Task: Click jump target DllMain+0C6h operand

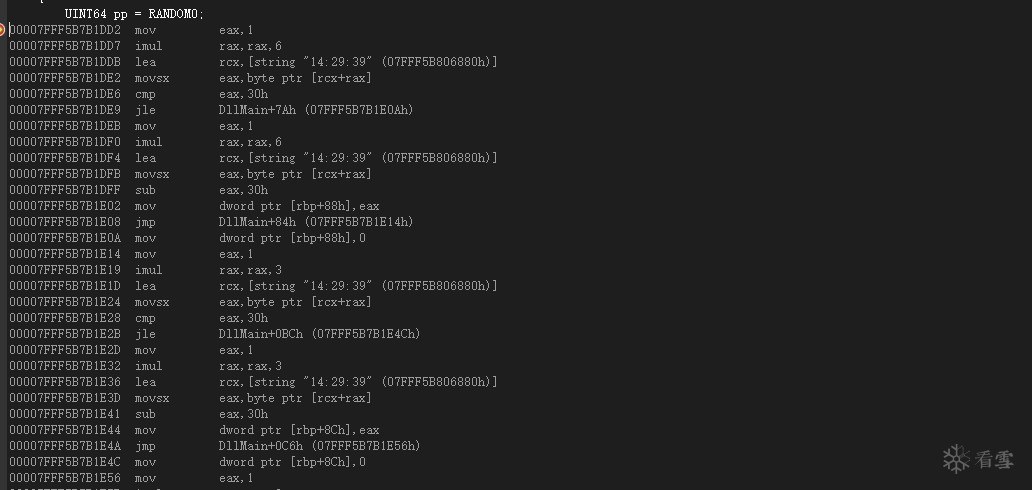Action: pyautogui.click(x=320, y=446)
